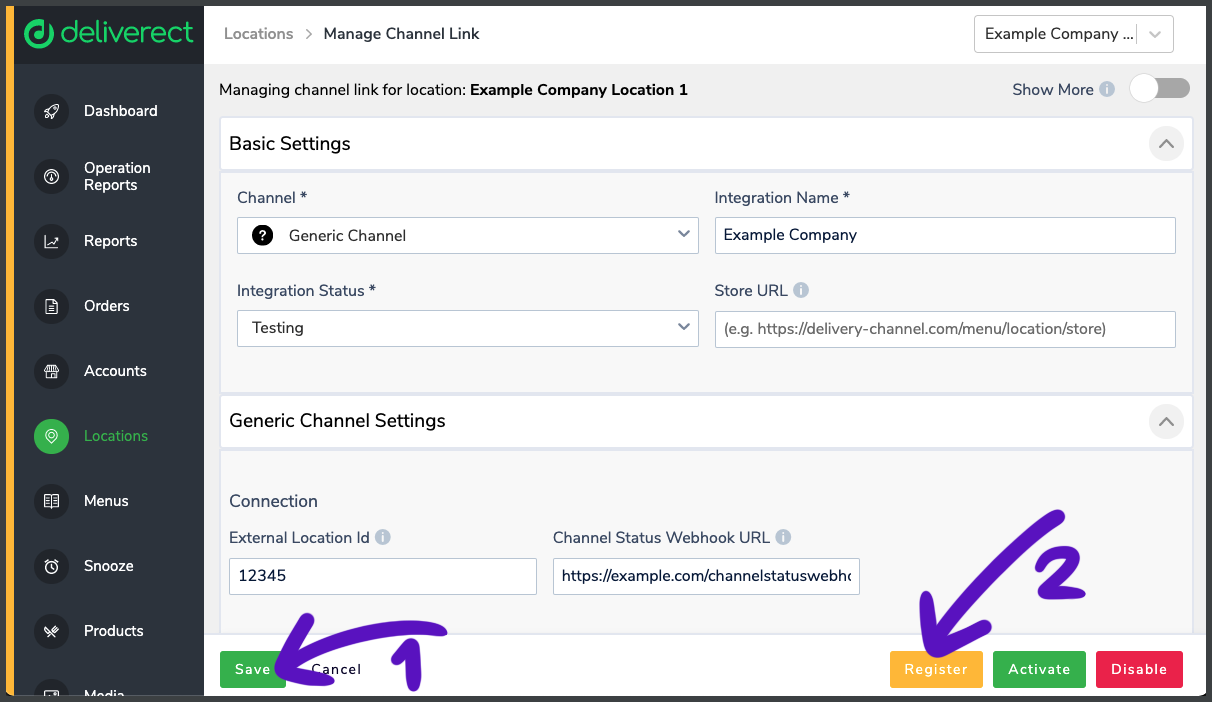This screenshot has width=1212, height=702.
Task: Open the Channel dropdown
Action: coord(467,236)
